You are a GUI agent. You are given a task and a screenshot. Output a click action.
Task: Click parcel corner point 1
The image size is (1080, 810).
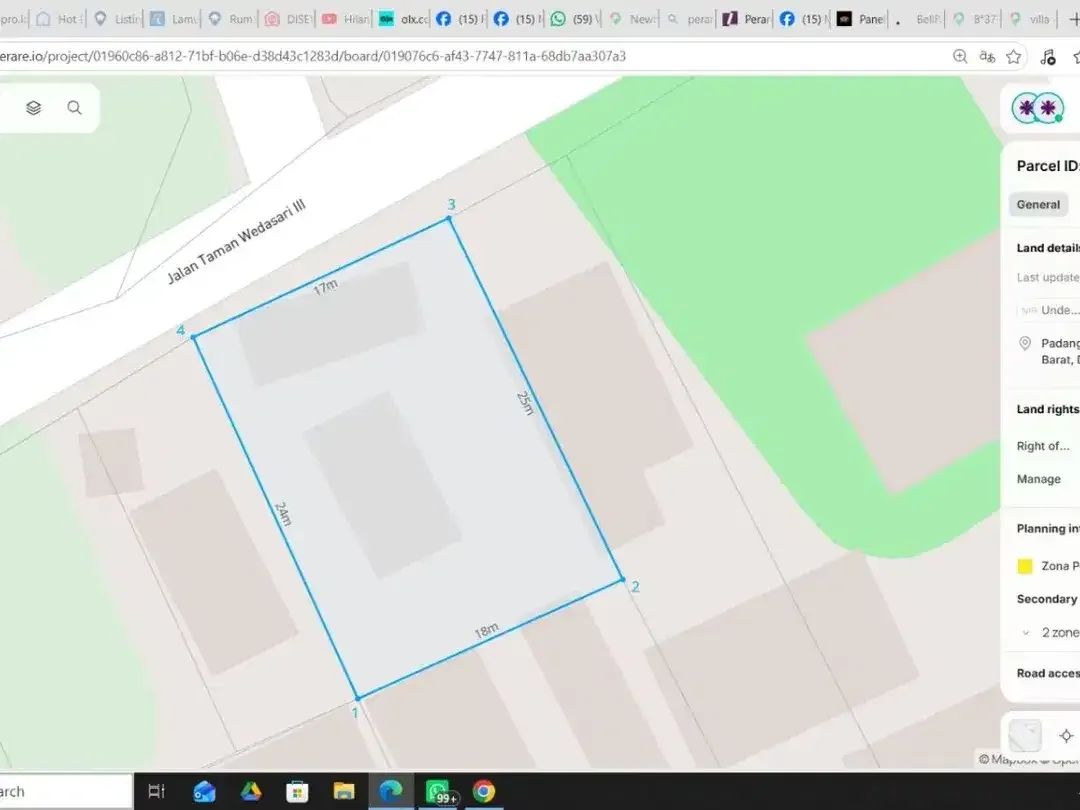(357, 698)
